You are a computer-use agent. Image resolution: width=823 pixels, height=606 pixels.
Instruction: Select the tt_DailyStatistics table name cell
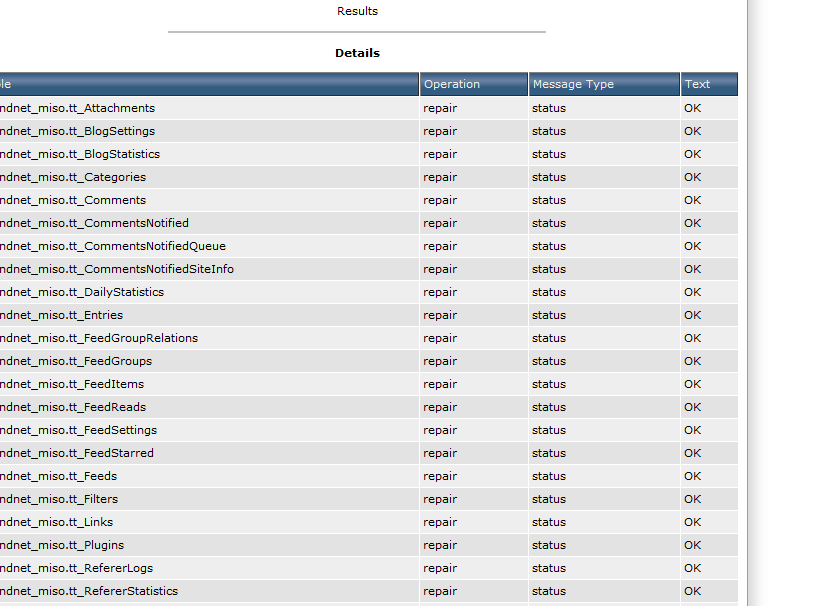209,292
